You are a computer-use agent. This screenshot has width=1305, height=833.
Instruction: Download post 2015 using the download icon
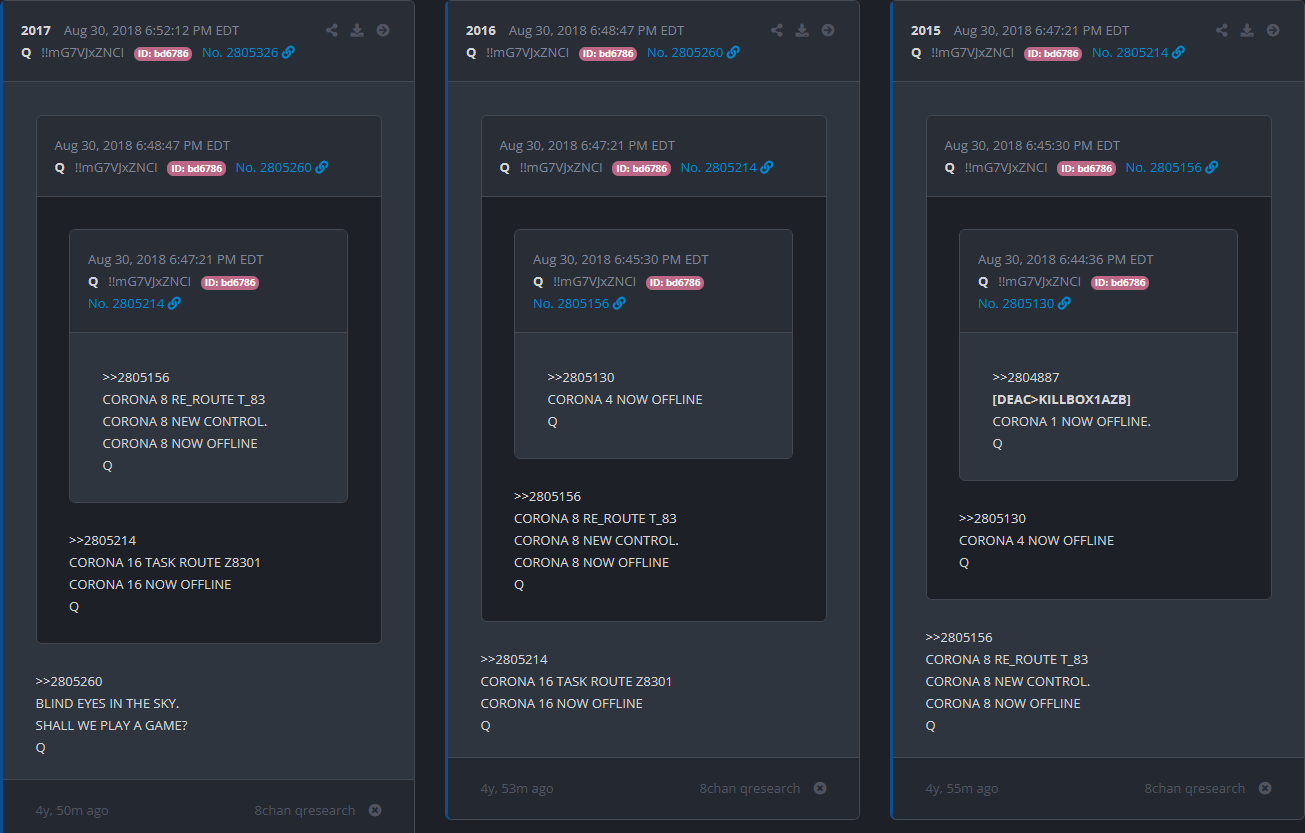pos(1247,30)
